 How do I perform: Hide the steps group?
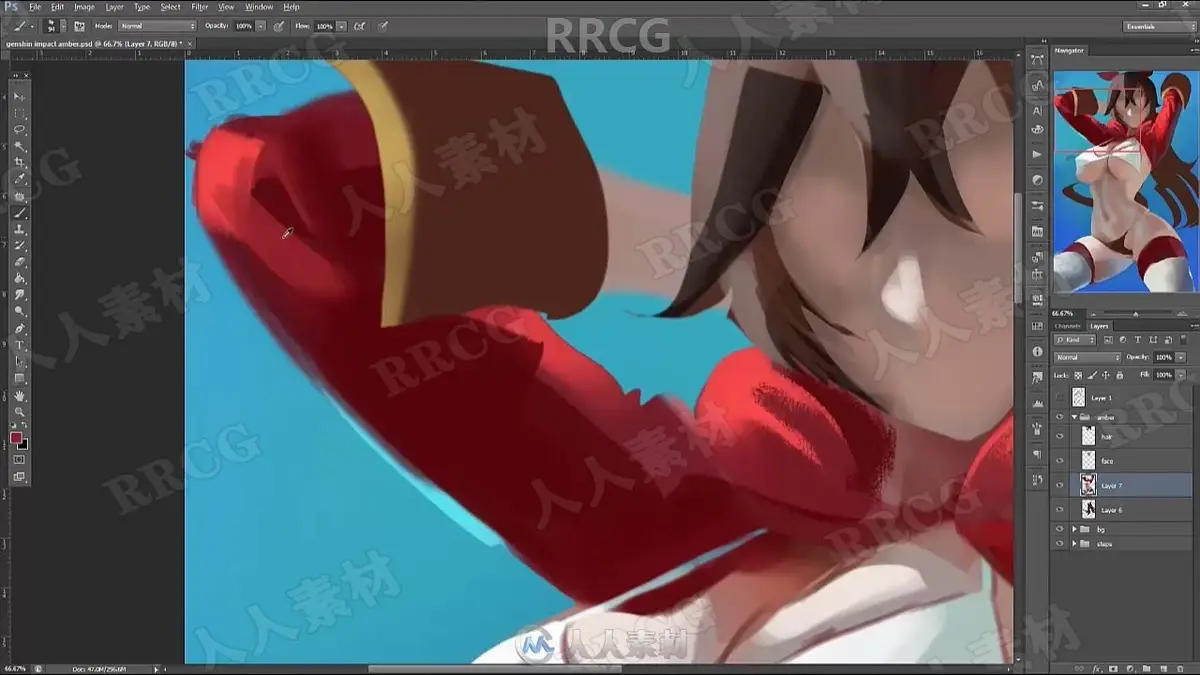1060,543
